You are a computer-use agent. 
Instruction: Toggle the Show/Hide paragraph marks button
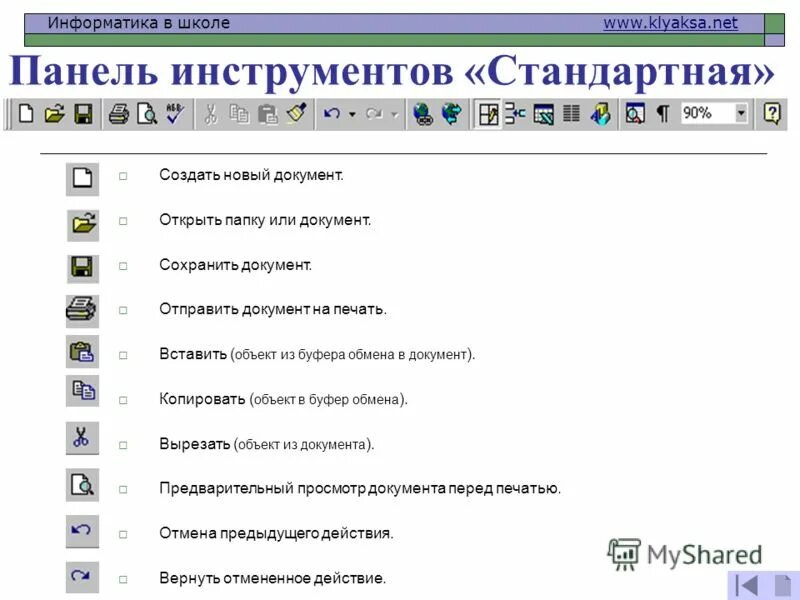(661, 113)
